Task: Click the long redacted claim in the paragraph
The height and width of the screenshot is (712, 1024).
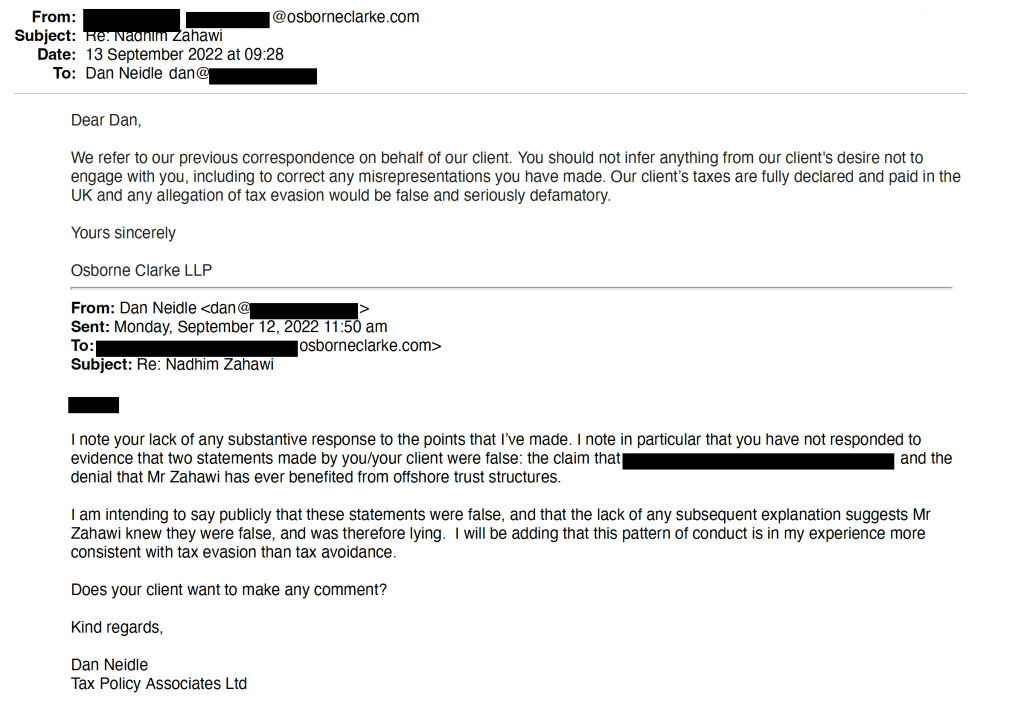Action: click(758, 461)
